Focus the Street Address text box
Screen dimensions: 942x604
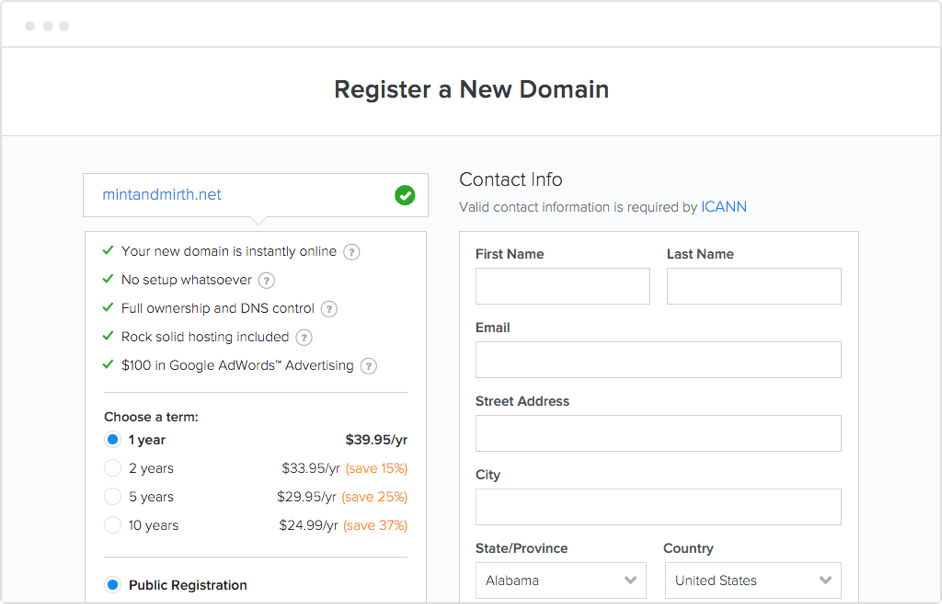click(658, 434)
